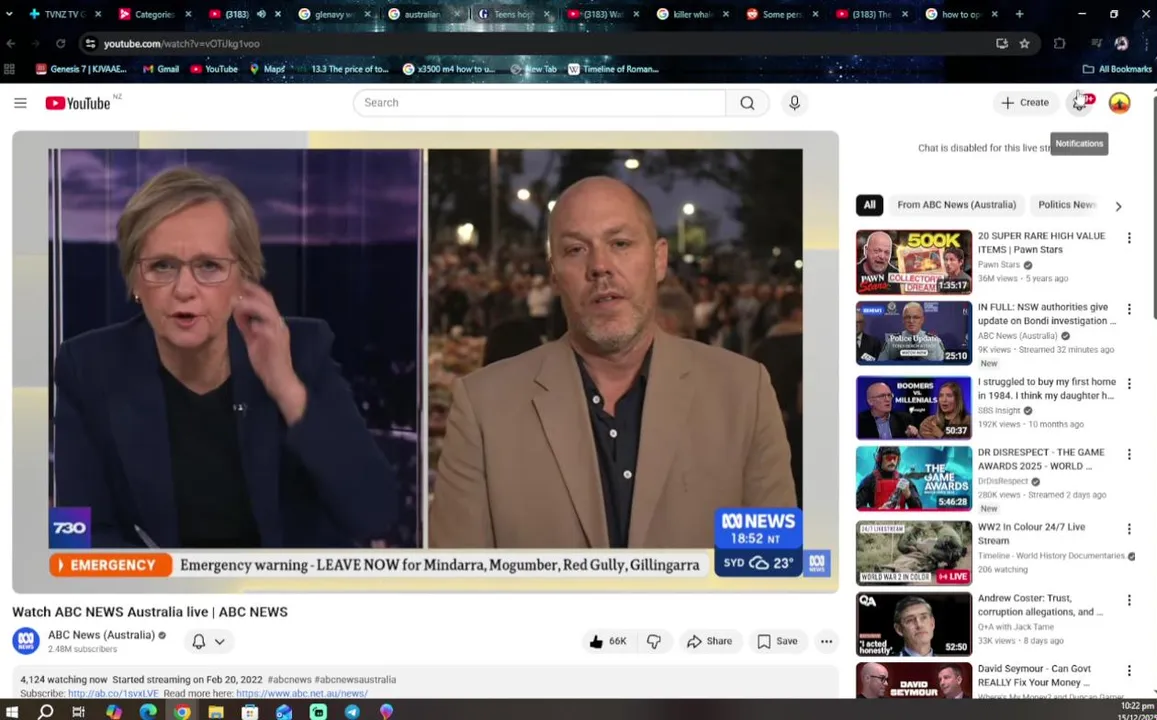Open the more actions menu beside Save
The image size is (1157, 720).
pyautogui.click(x=826, y=641)
